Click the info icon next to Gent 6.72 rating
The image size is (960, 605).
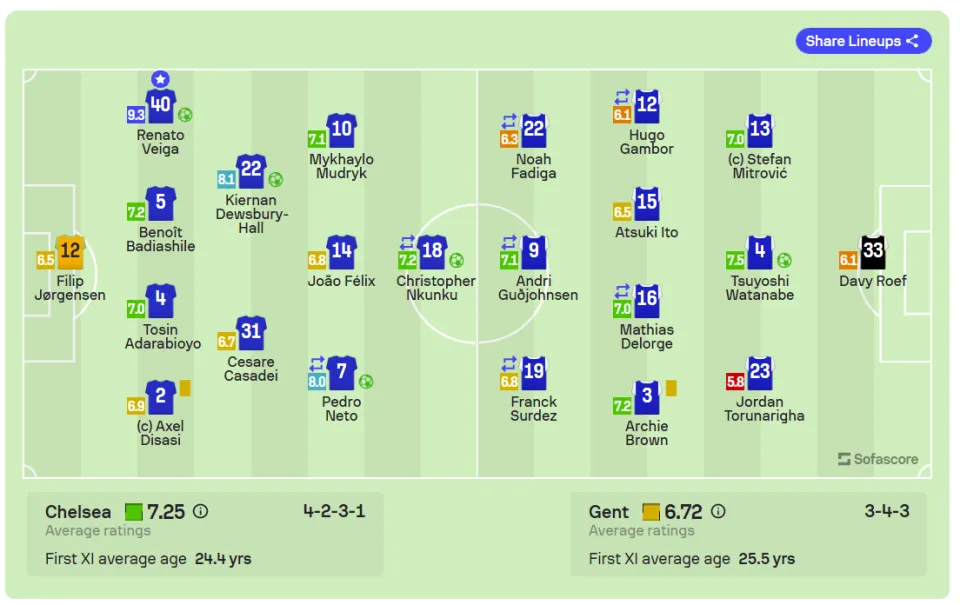718,511
